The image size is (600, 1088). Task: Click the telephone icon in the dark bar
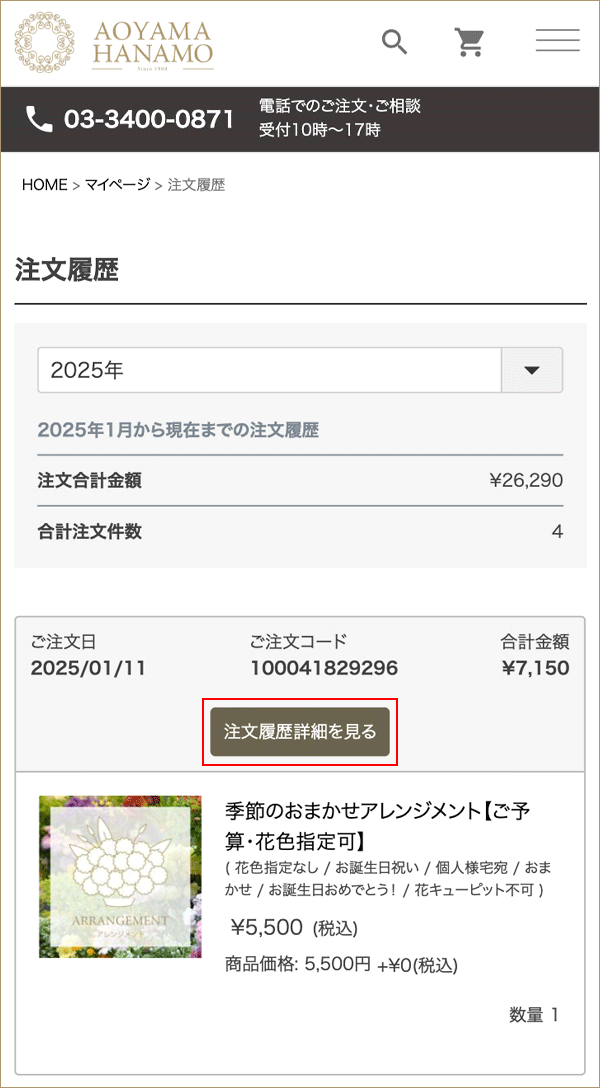[x=38, y=118]
